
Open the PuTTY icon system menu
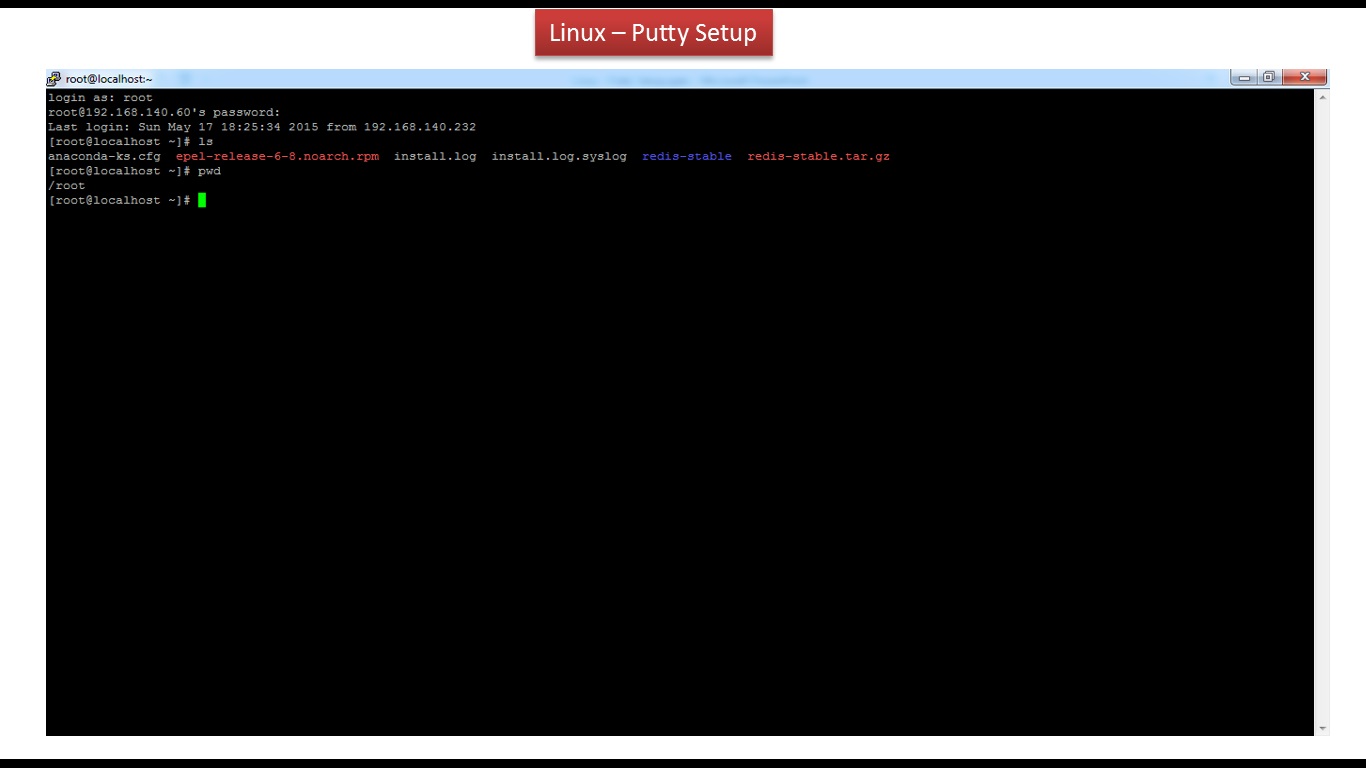point(54,79)
